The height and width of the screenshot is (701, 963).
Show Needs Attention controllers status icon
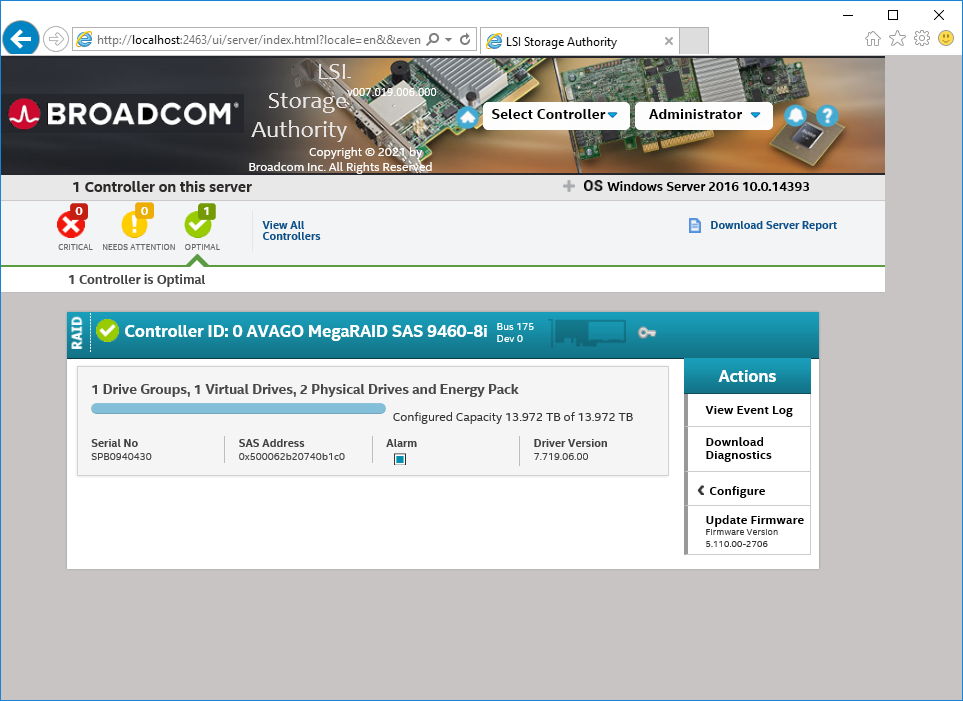pyautogui.click(x=137, y=222)
